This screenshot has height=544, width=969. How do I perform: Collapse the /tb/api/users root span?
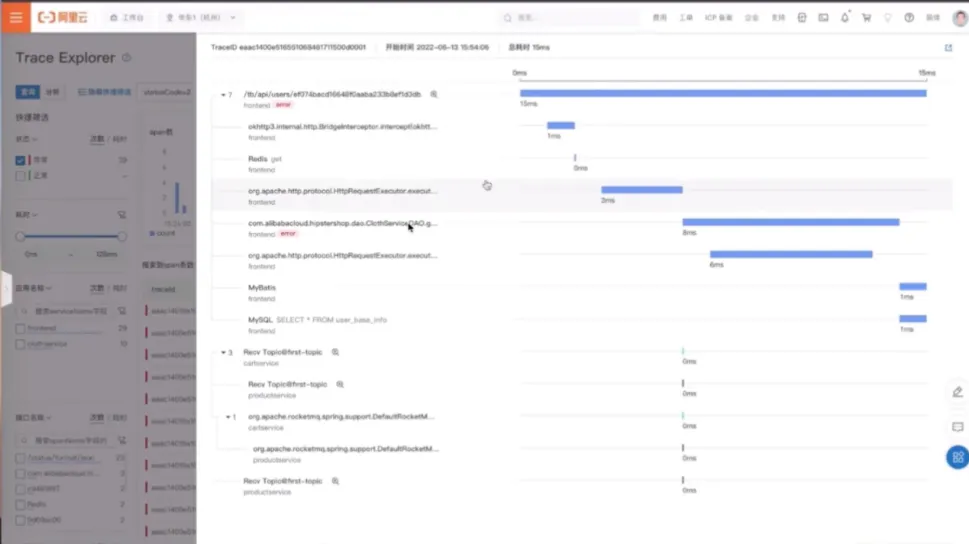pos(224,95)
